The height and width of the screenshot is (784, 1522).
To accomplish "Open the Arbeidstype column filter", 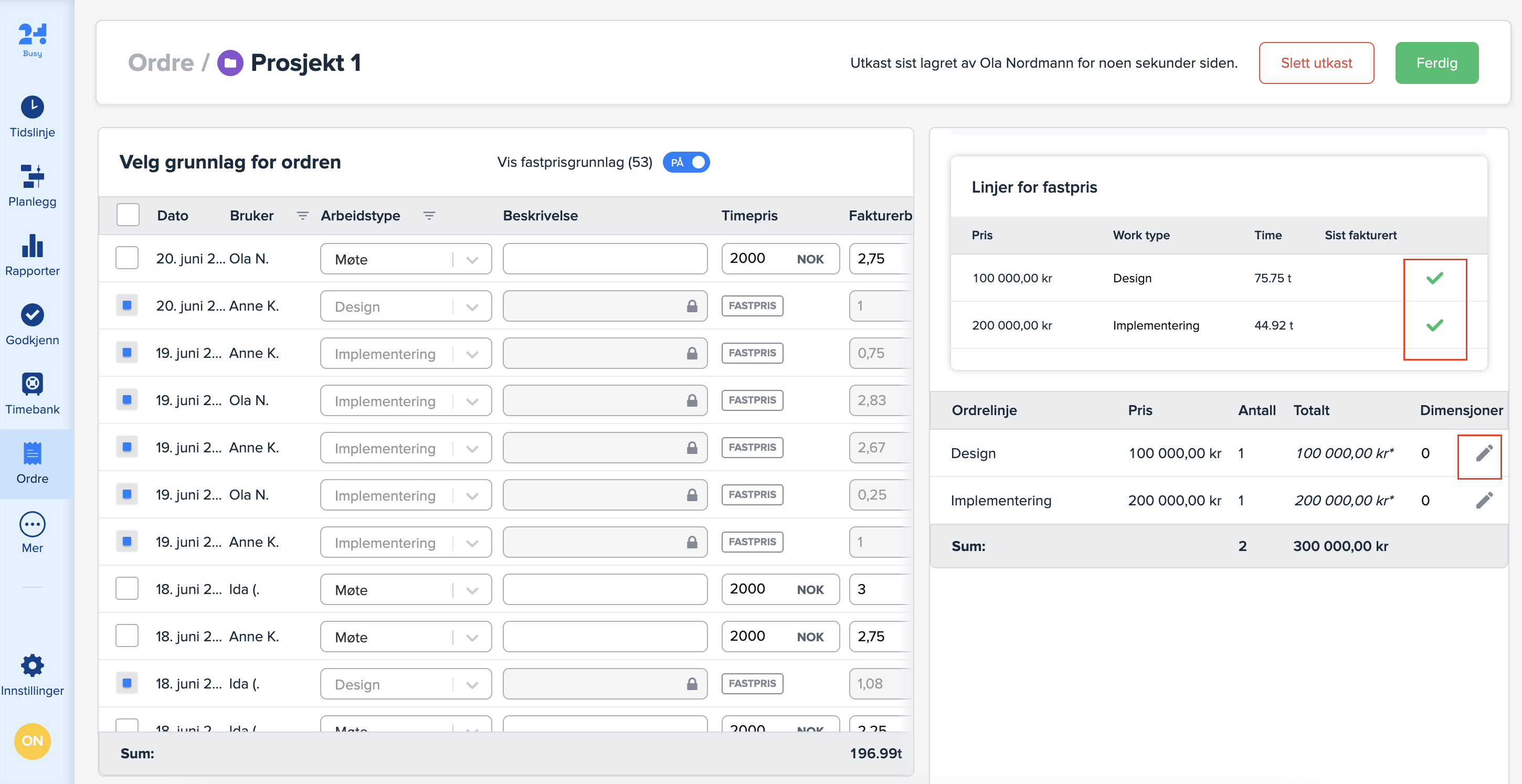I will click(429, 216).
